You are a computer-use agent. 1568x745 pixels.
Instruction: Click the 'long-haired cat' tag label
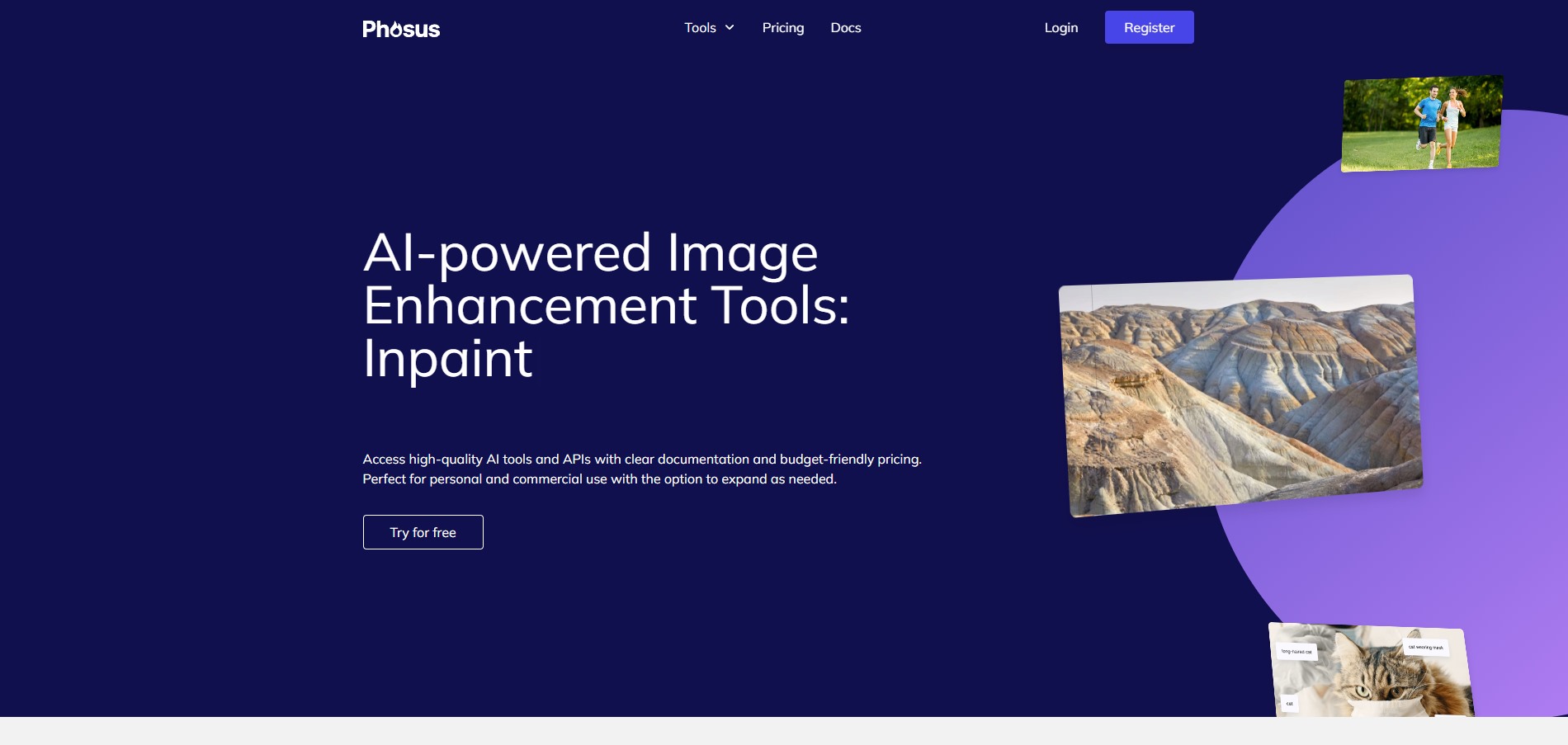coord(1296,652)
